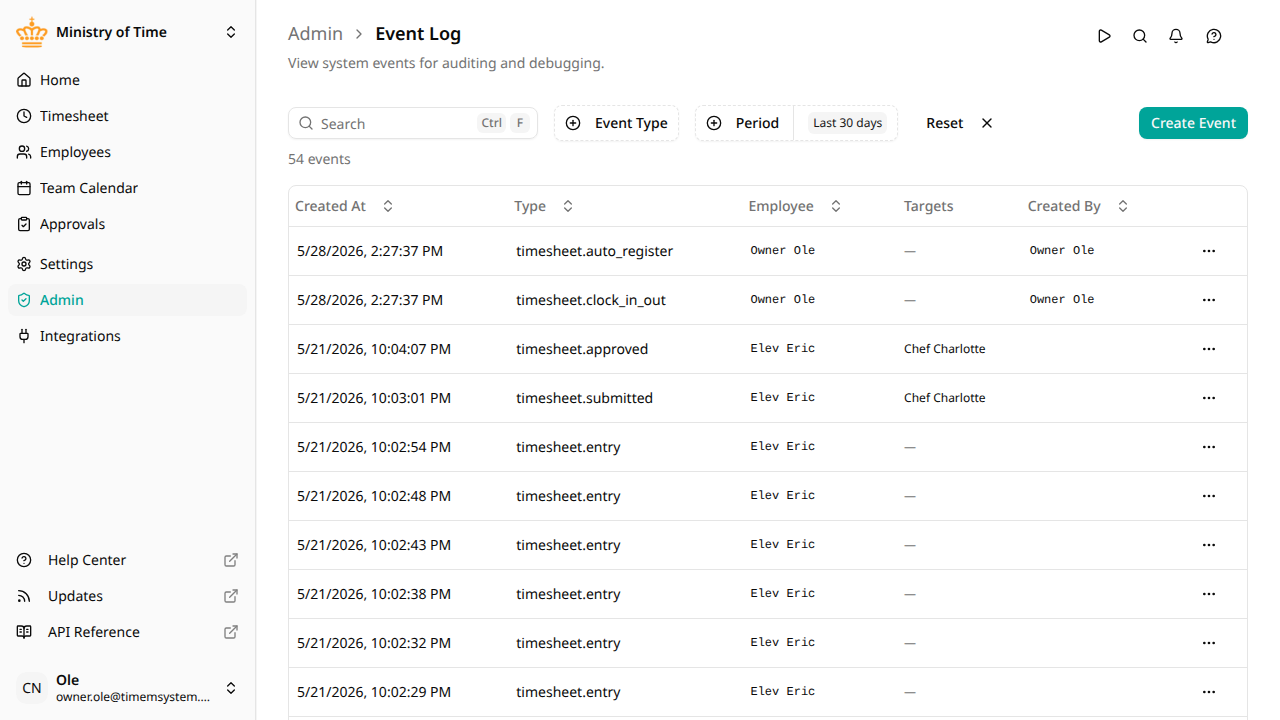This screenshot has width=1280, height=720.
Task: Open Settings from sidebar
Action: pyautogui.click(x=127, y=264)
